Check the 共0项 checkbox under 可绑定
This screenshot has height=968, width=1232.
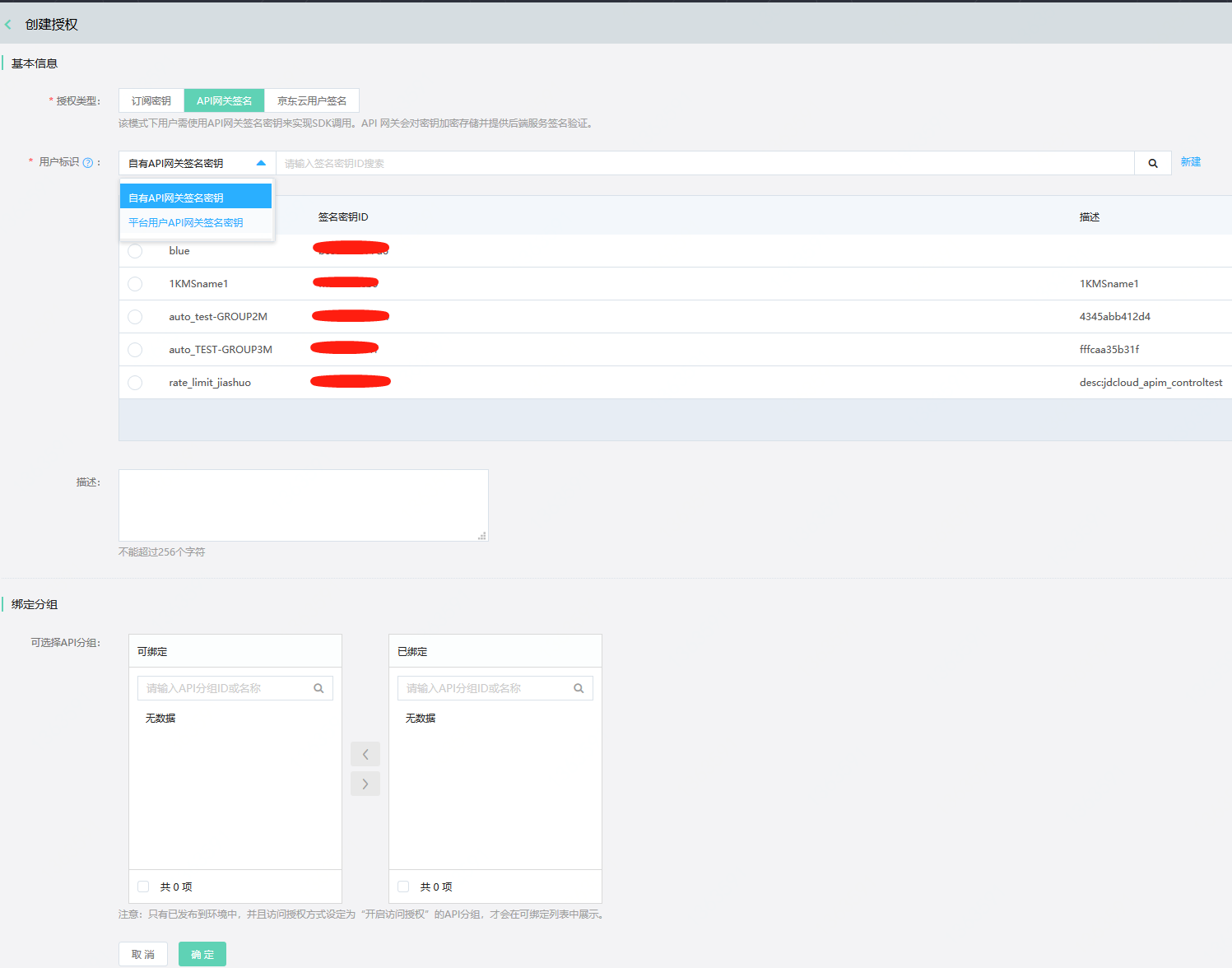pyautogui.click(x=143, y=887)
